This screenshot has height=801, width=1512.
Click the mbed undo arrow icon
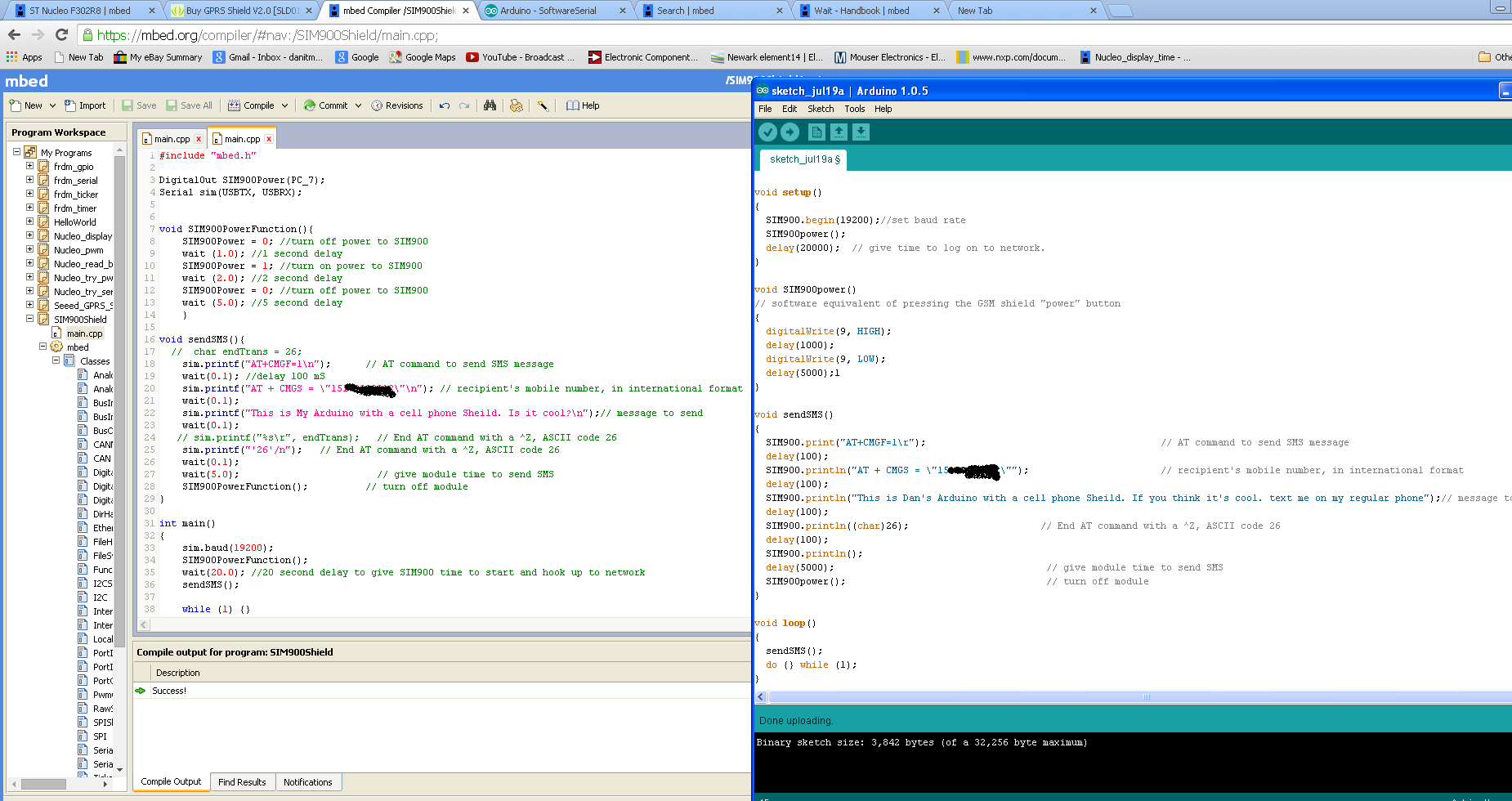click(445, 105)
